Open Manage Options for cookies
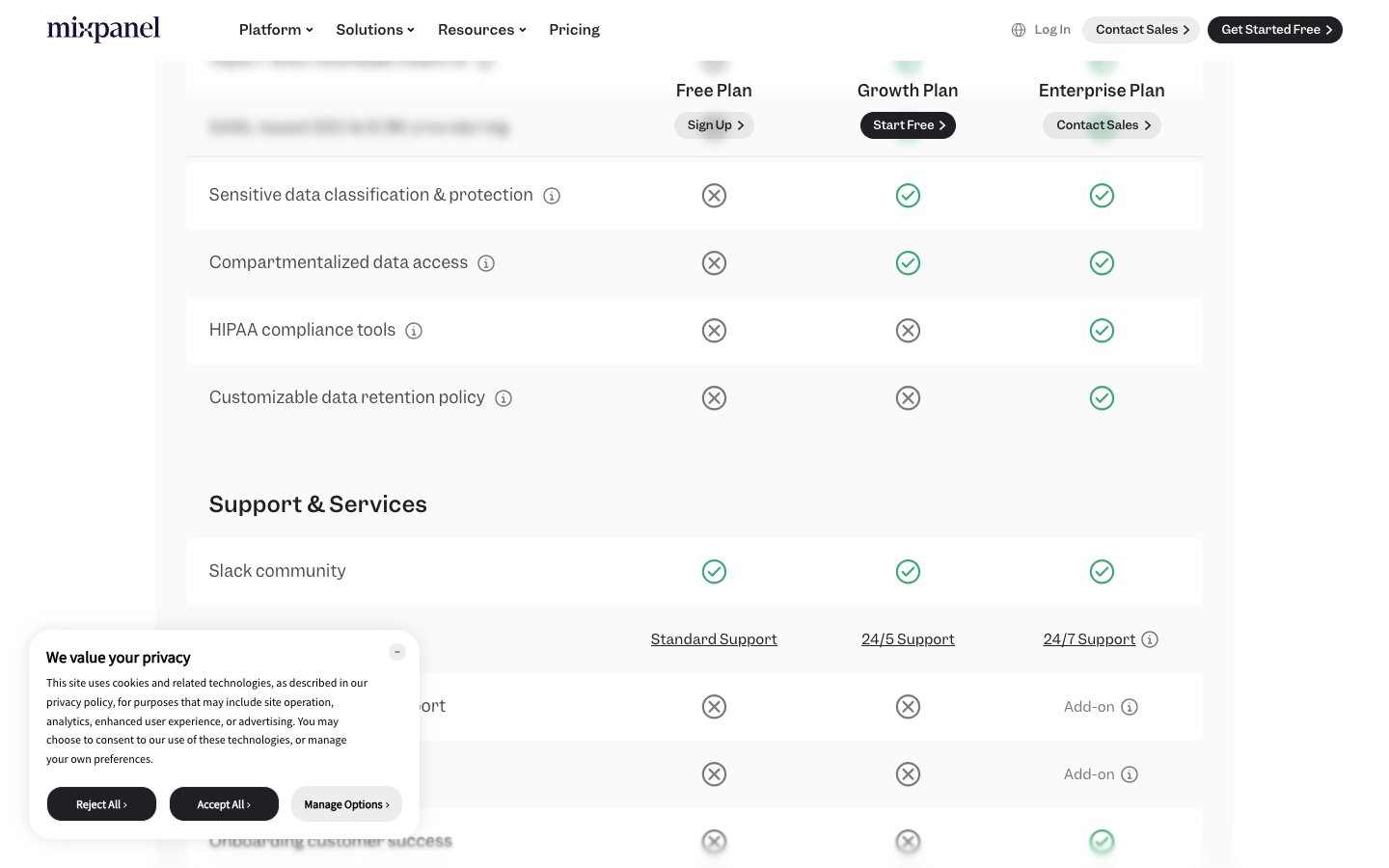 [x=346, y=804]
